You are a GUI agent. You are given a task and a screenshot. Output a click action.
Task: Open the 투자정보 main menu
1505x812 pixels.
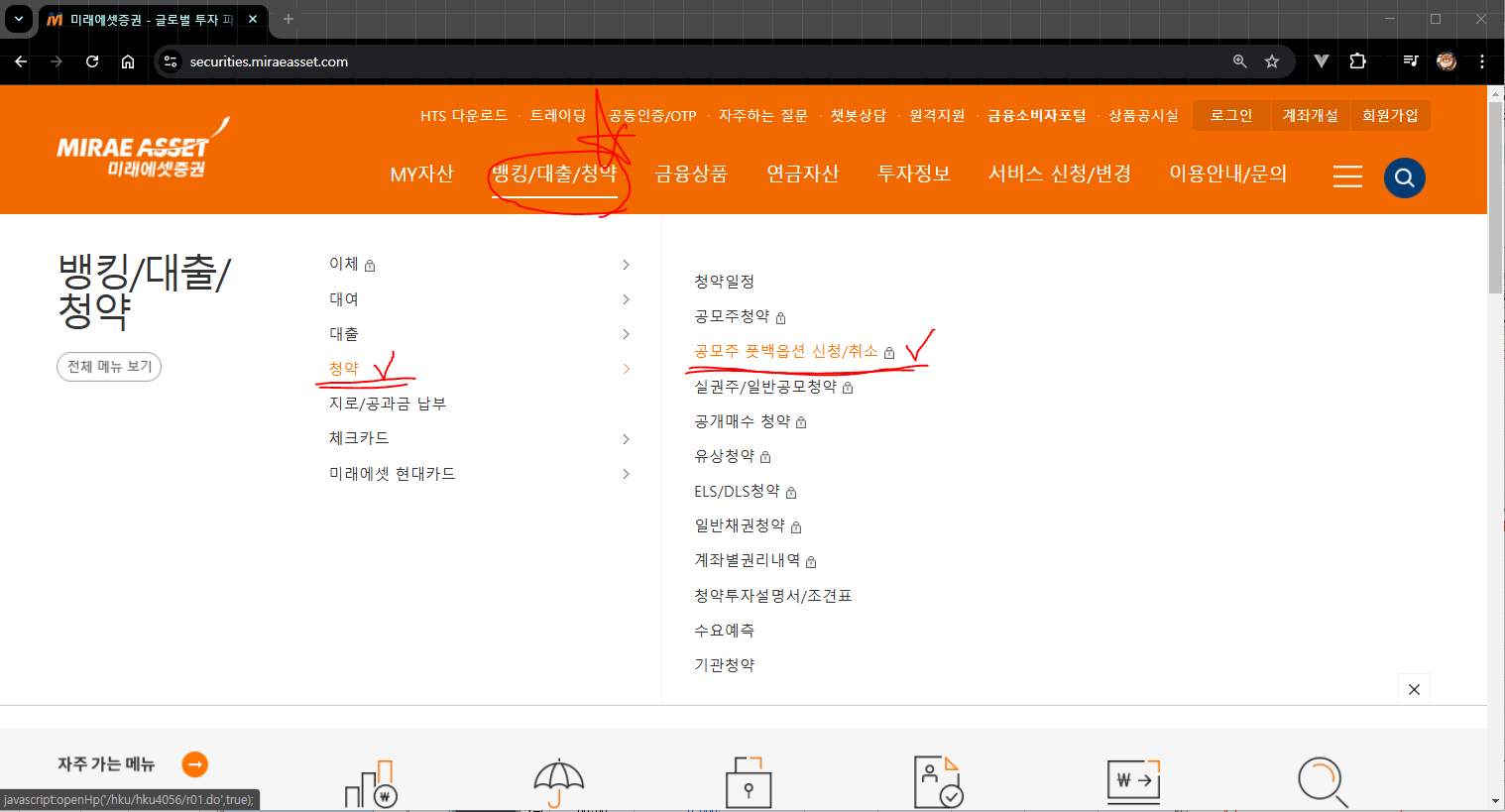pos(914,174)
